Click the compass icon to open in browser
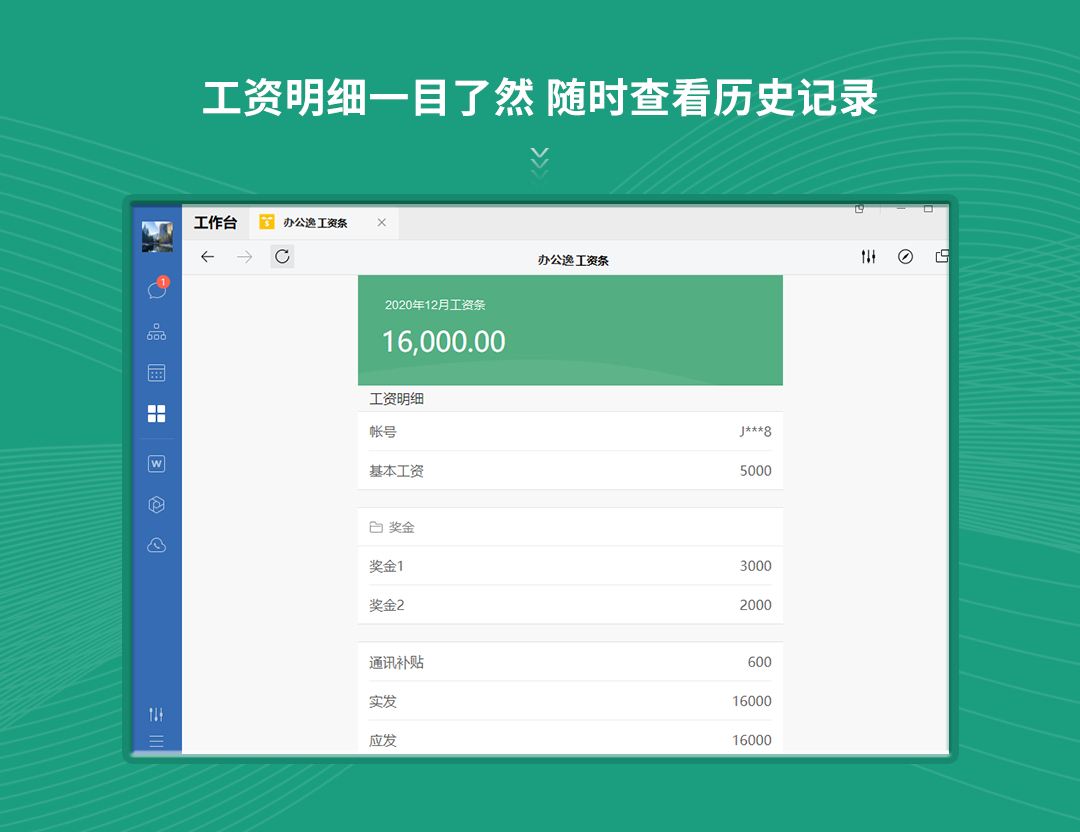 (905, 257)
